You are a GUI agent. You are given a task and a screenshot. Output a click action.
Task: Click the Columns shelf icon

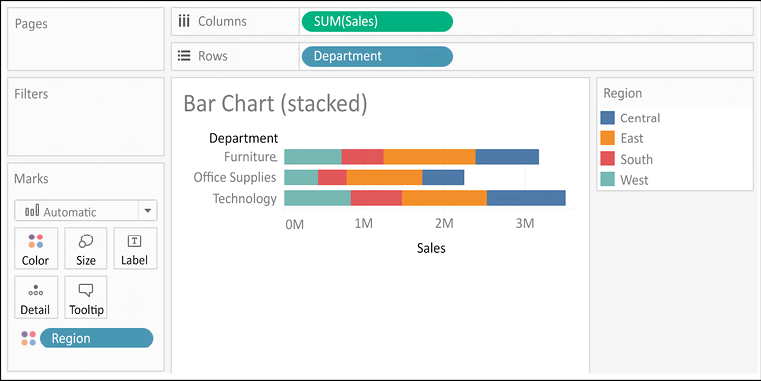pyautogui.click(x=184, y=21)
